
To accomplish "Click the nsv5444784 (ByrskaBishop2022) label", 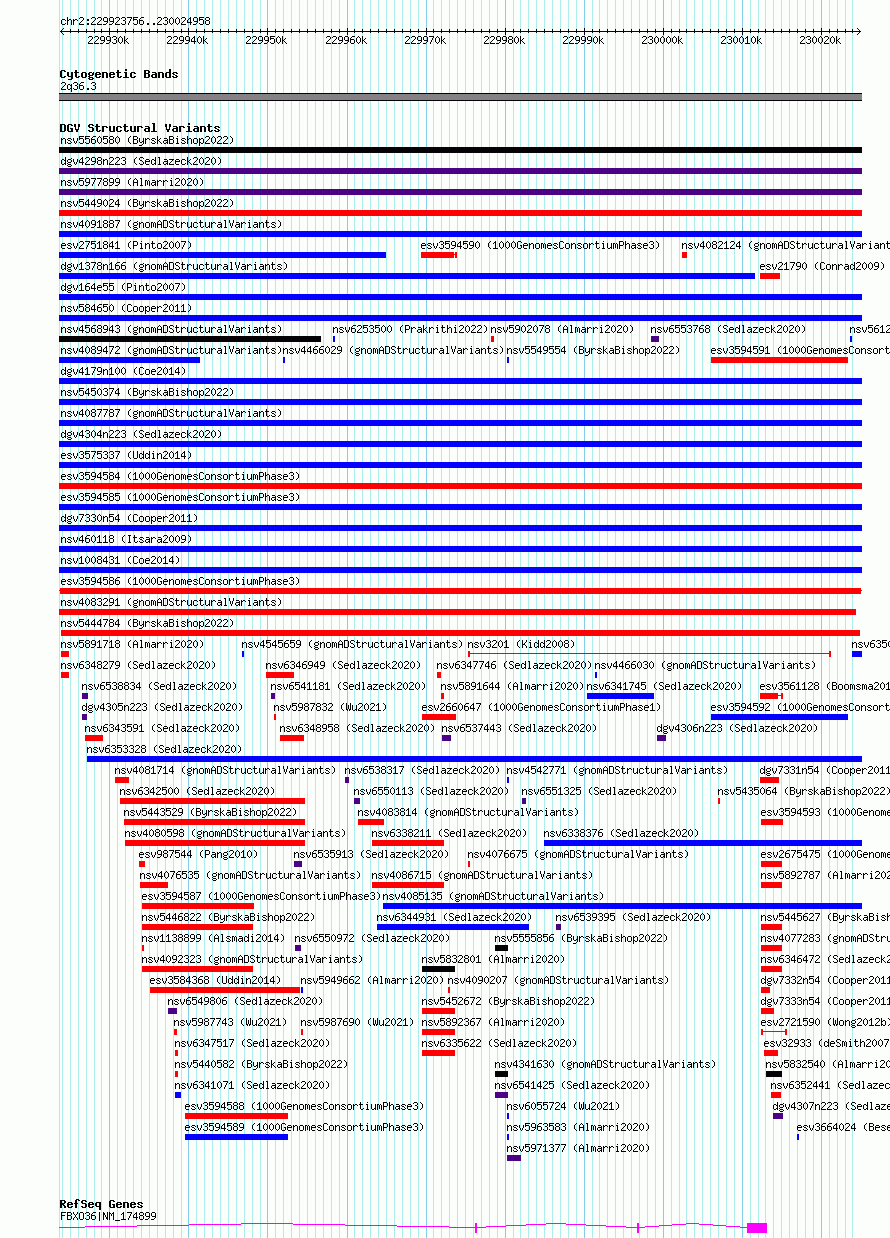I will tap(147, 623).
